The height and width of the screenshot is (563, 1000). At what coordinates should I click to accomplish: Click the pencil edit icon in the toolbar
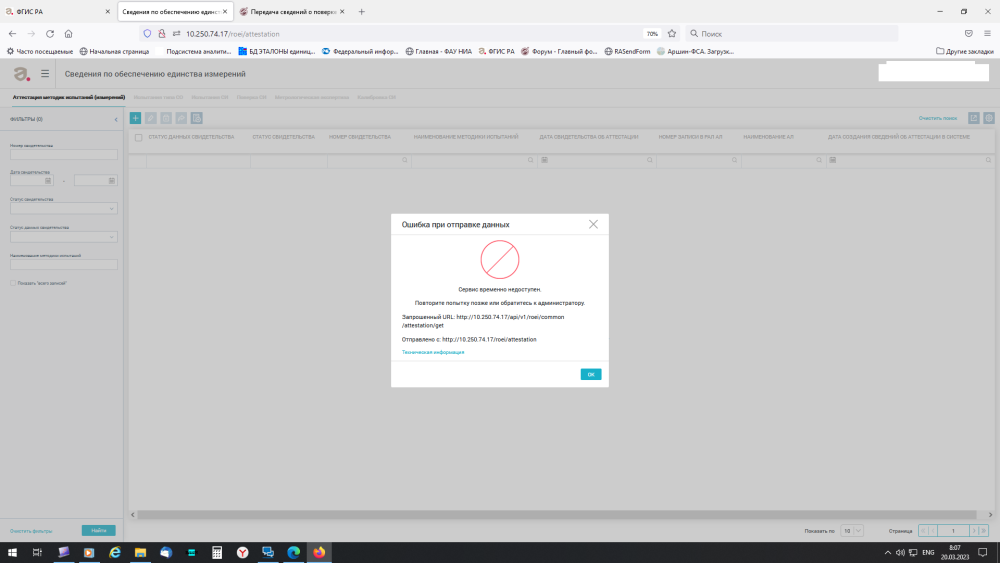(x=151, y=118)
